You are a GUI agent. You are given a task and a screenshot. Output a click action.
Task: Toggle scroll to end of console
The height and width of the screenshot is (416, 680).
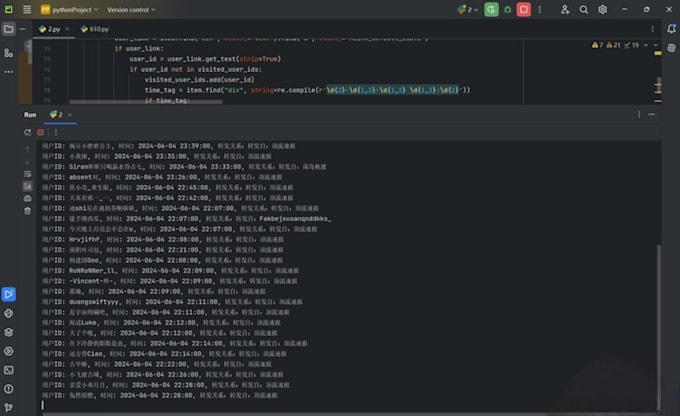tap(27, 186)
